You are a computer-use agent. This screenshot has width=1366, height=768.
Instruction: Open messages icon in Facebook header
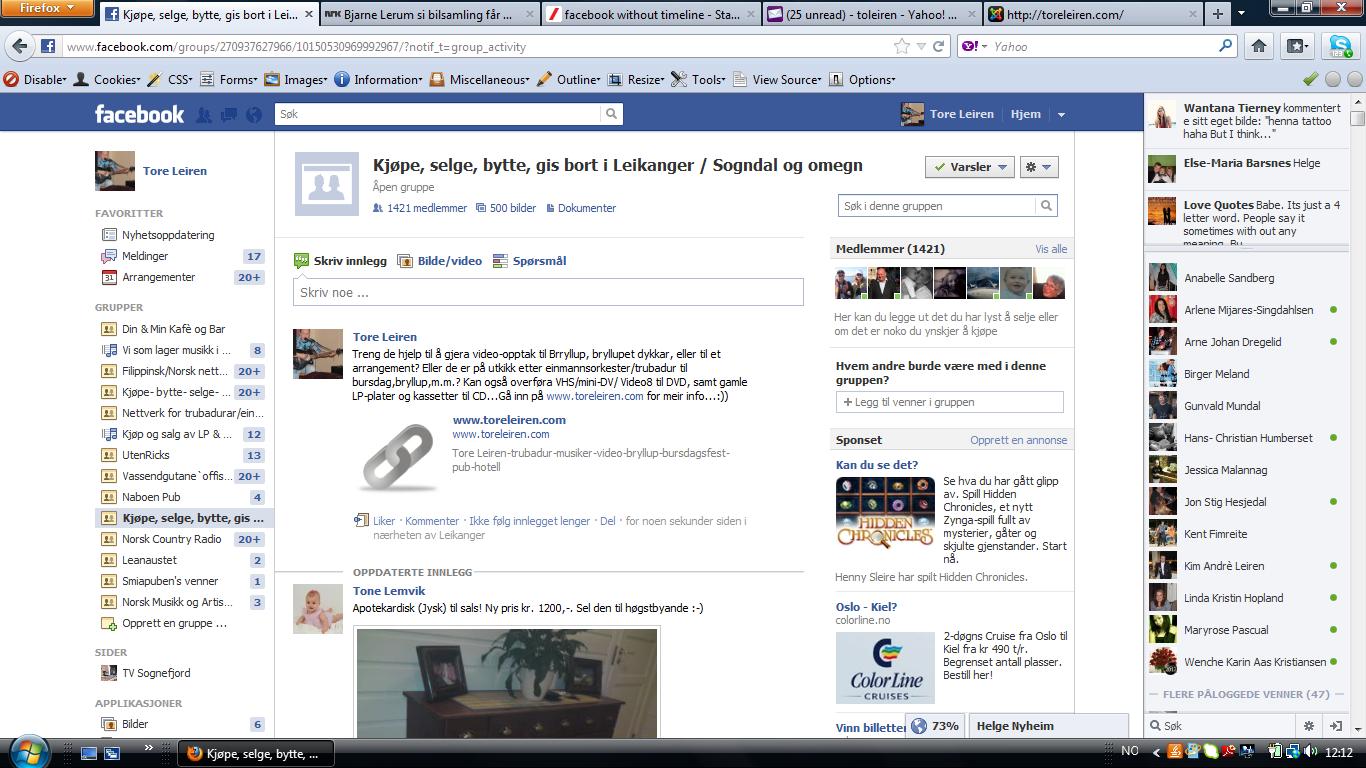click(x=229, y=115)
